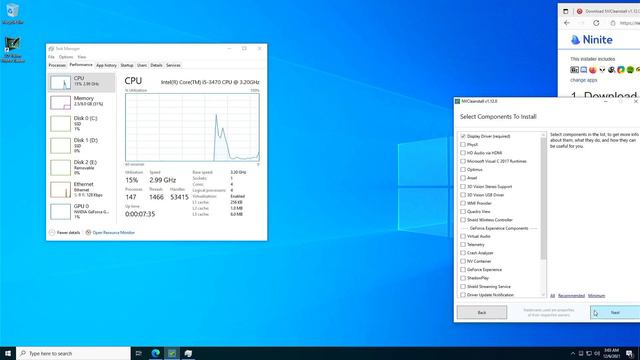Open the volume control in system tray
Viewport: 640px width, 360px height.
point(597,353)
